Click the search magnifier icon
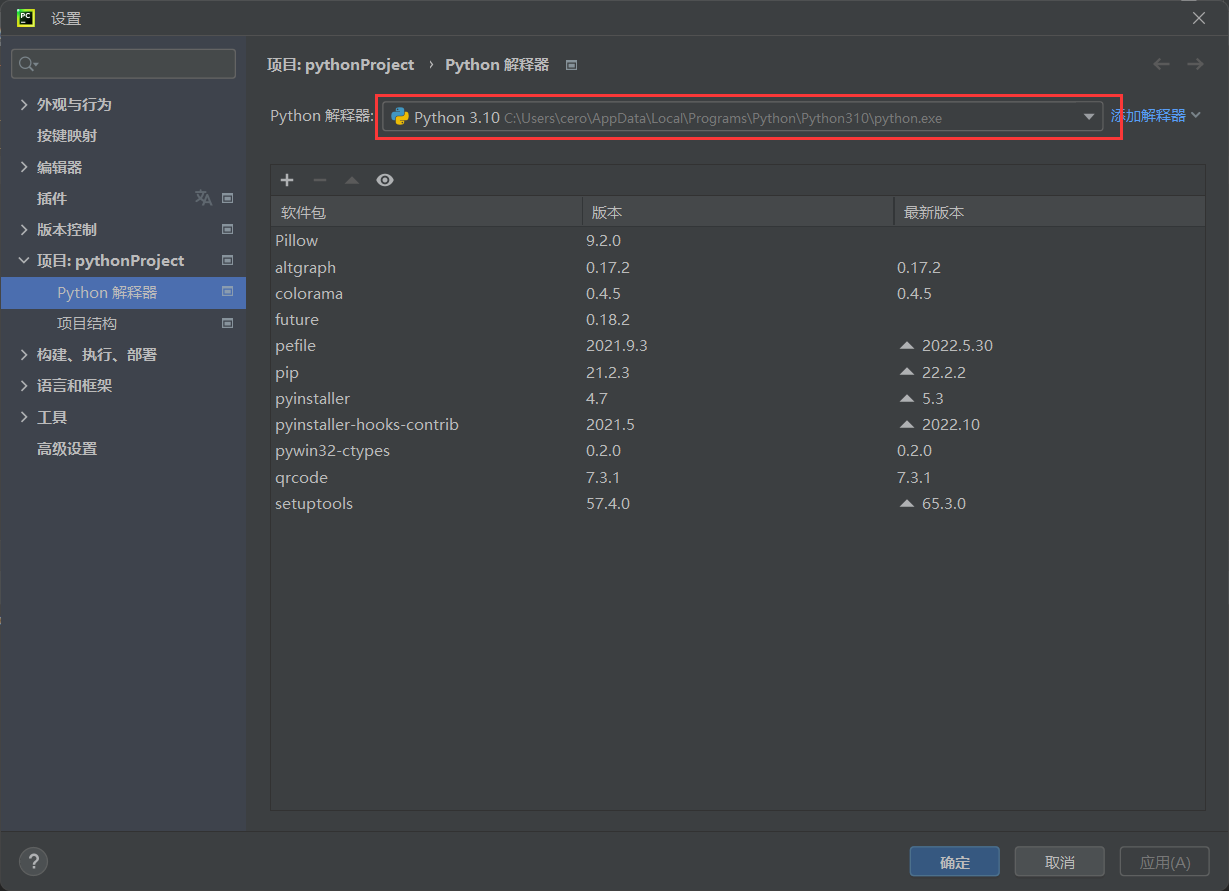The width and height of the screenshot is (1229, 891). tap(28, 64)
